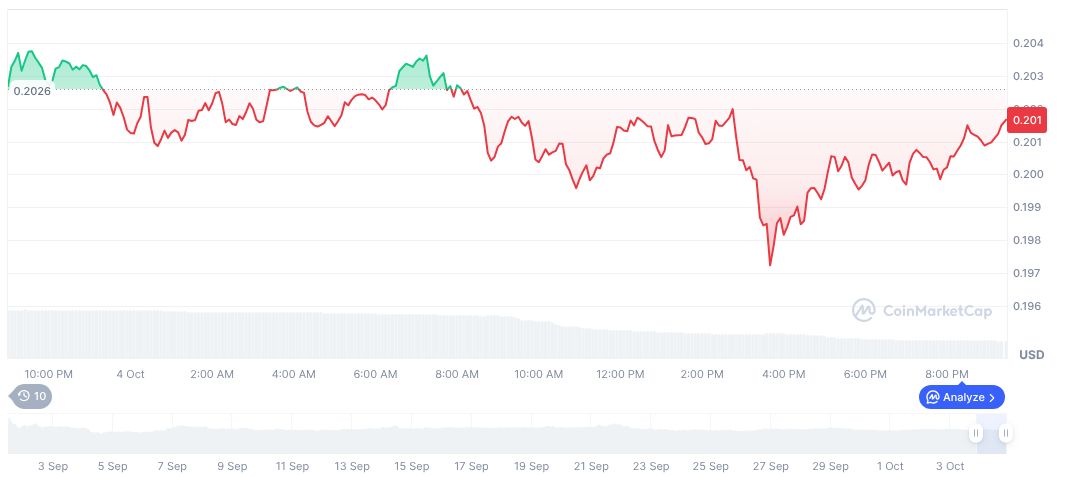This screenshot has height=477, width=1072.
Task: Click the 4 Oct date marker on time axis
Action: tap(130, 374)
